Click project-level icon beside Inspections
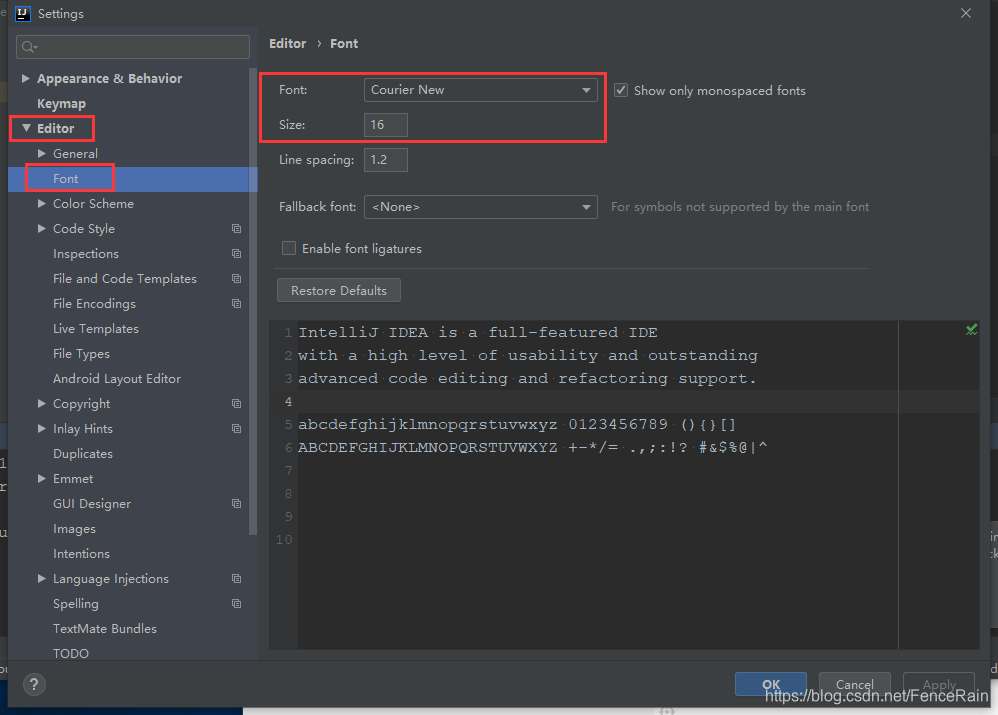 click(236, 253)
